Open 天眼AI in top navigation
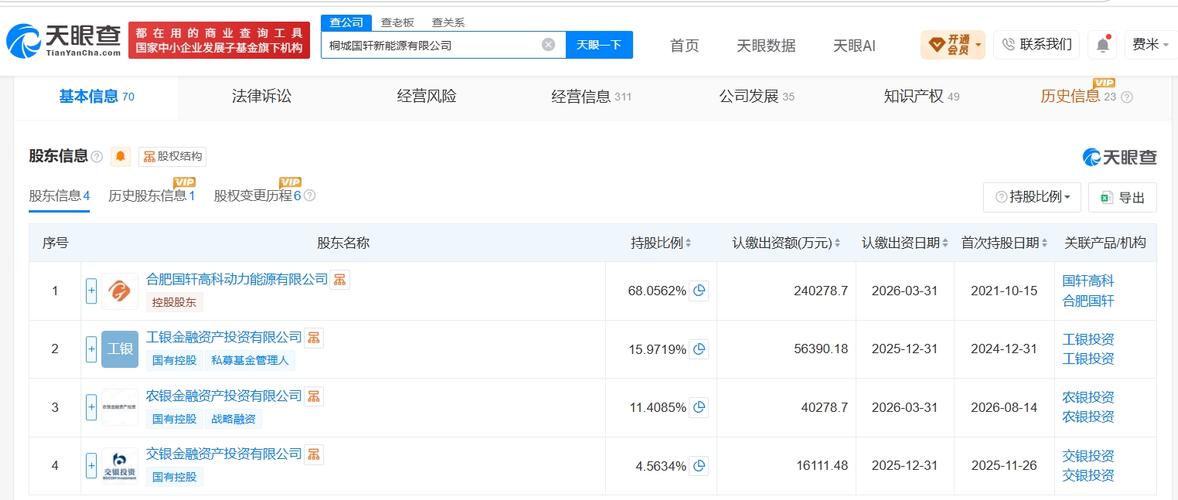The image size is (1178, 500). tap(854, 46)
